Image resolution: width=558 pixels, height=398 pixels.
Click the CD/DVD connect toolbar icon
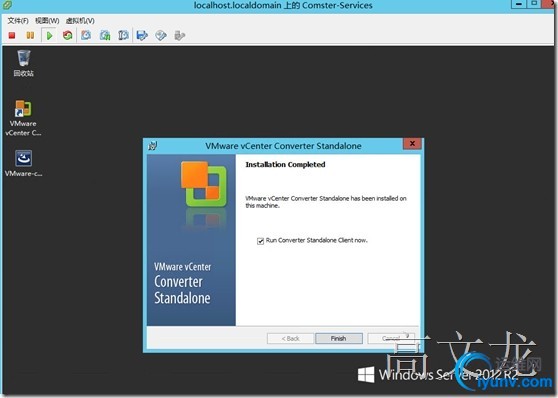[x=161, y=35]
